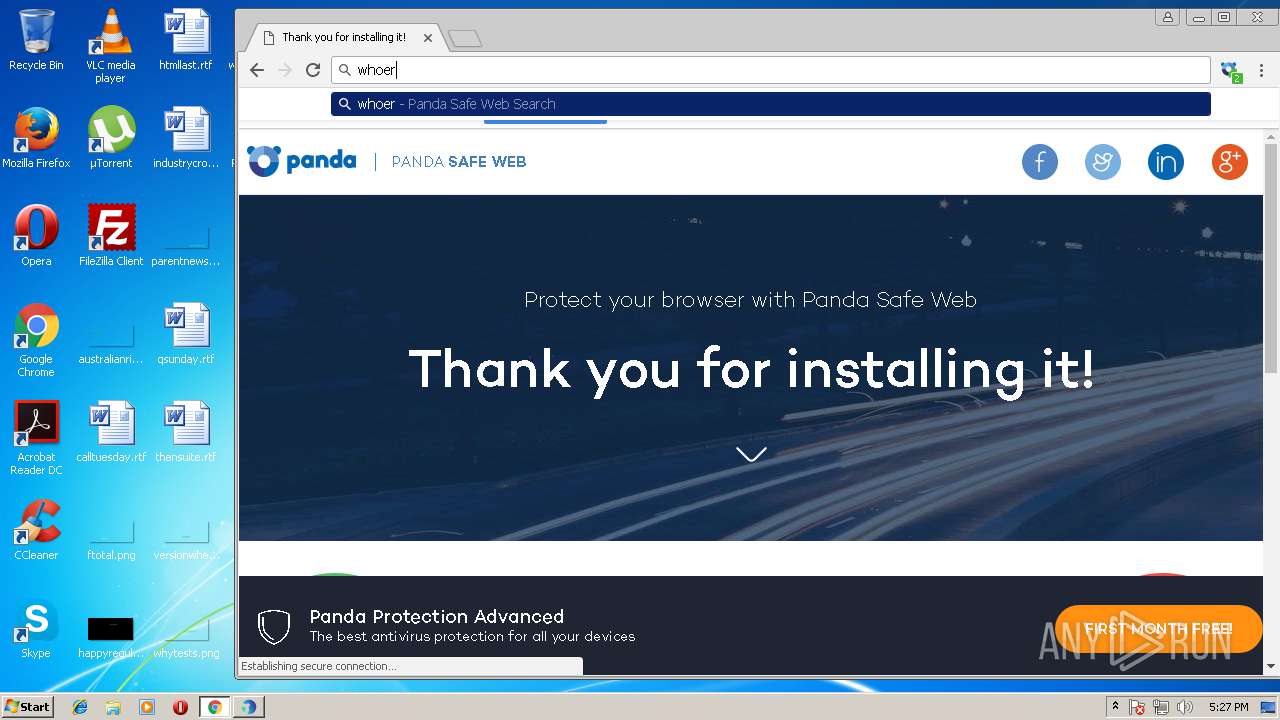Open calltuesday.rtf document

110,432
